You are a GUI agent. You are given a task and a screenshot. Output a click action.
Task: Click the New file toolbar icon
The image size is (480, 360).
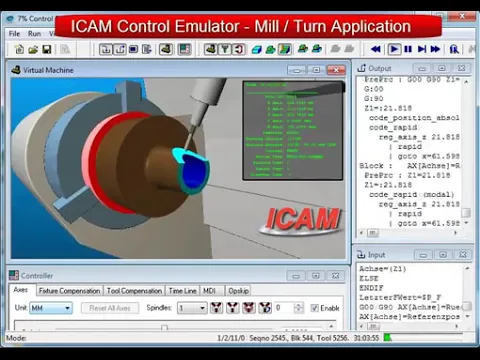tap(19, 49)
